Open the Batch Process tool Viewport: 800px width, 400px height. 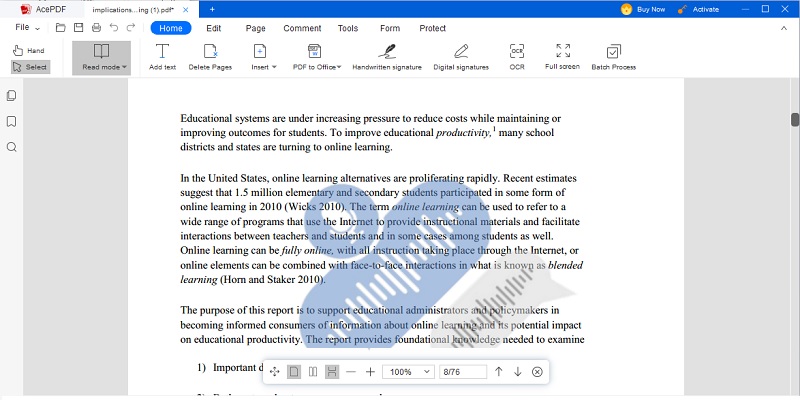(x=613, y=57)
